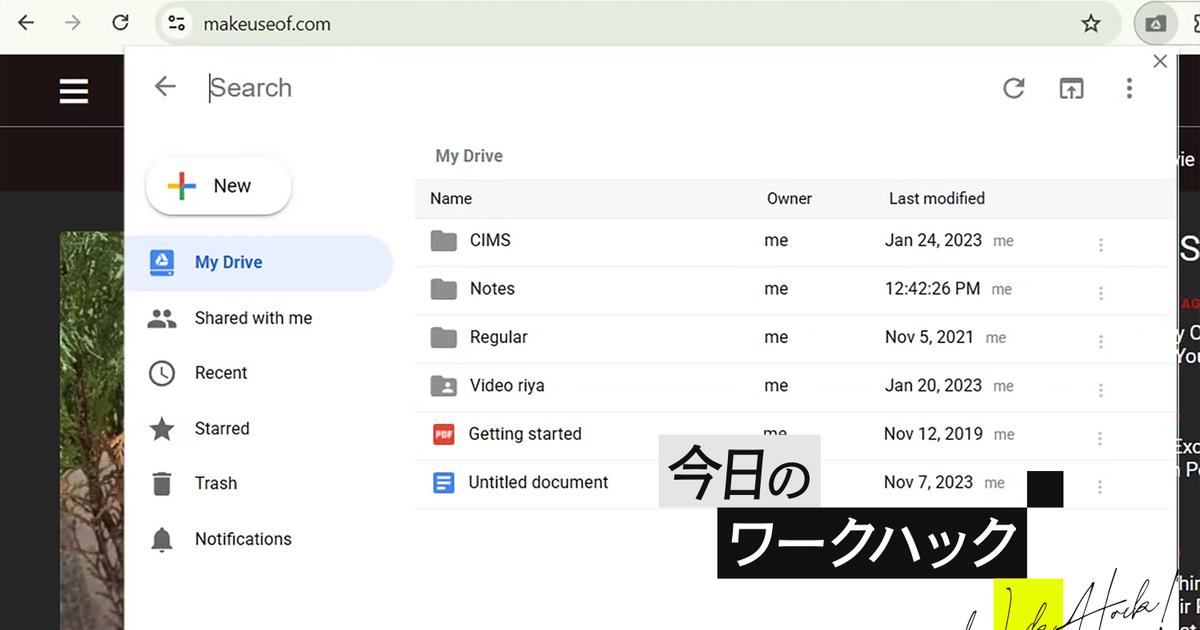Click the Getting started PDF icon
1200x630 pixels.
click(x=443, y=434)
